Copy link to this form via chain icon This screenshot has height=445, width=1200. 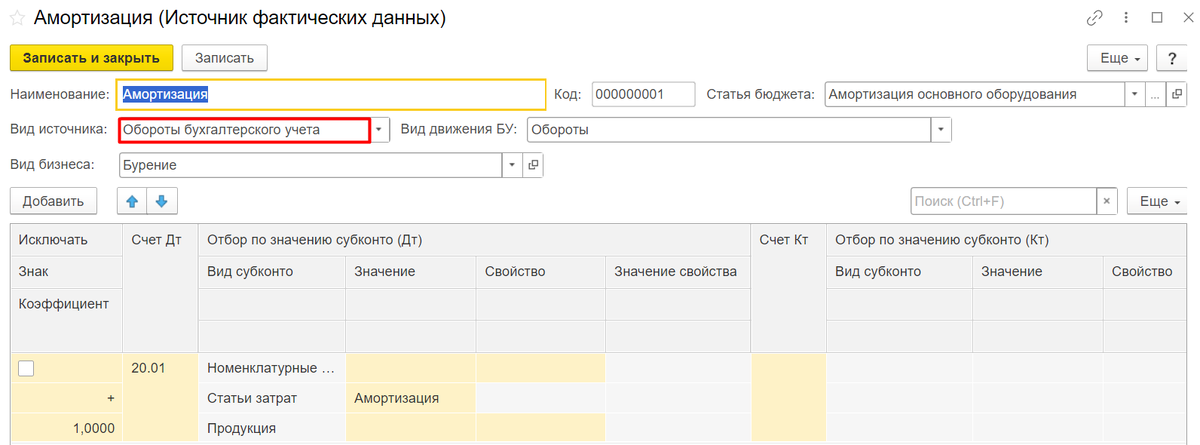click(1094, 18)
